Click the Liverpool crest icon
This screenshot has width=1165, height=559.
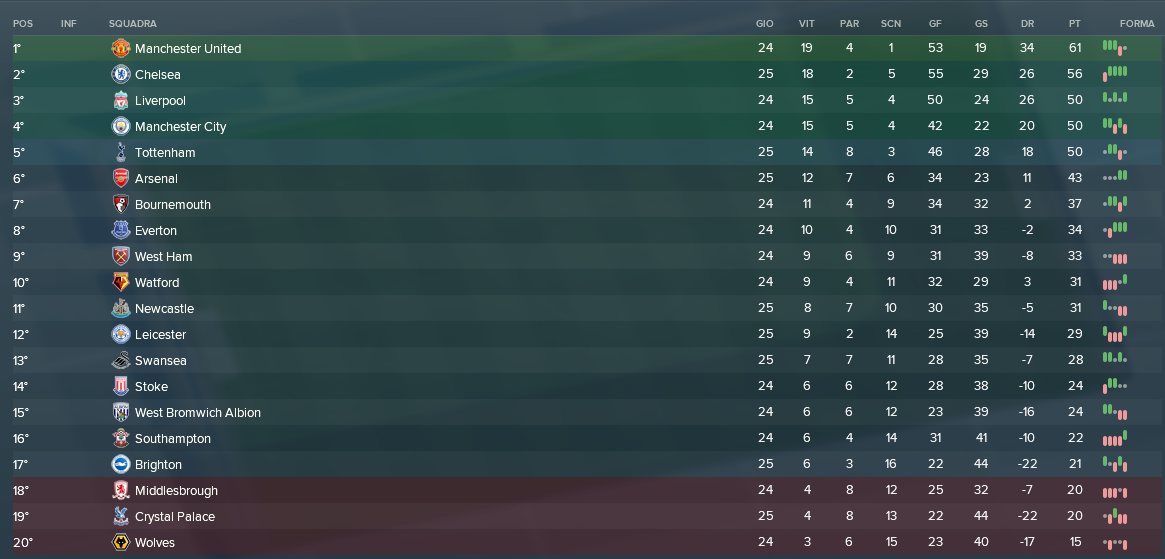(x=120, y=100)
